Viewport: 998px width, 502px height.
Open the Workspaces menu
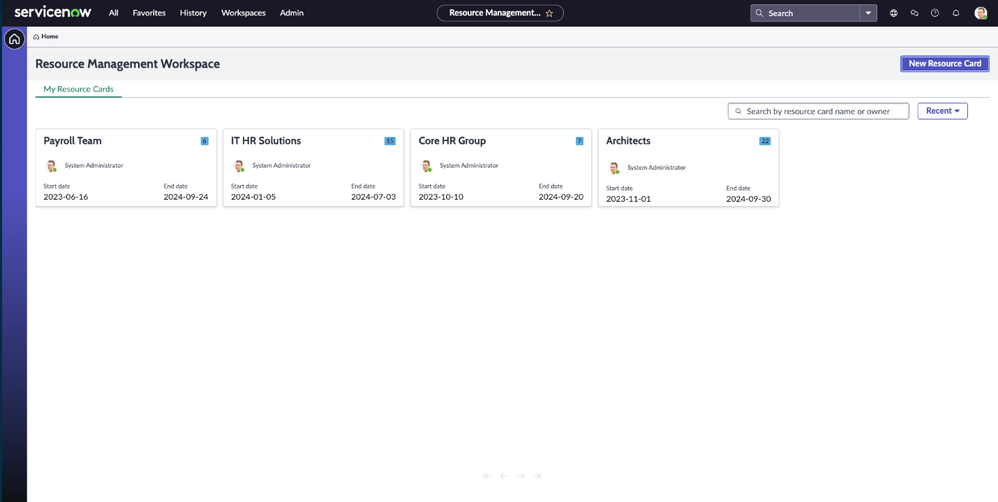pyautogui.click(x=243, y=14)
